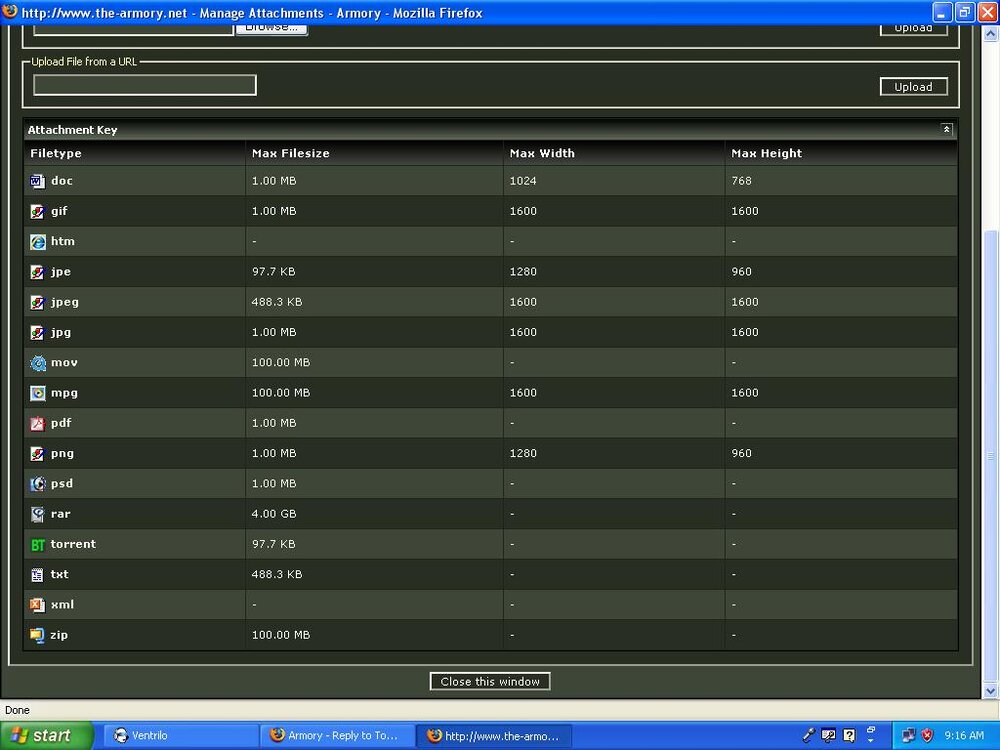Click the torrent BT filetype icon
1000x750 pixels.
[38, 545]
